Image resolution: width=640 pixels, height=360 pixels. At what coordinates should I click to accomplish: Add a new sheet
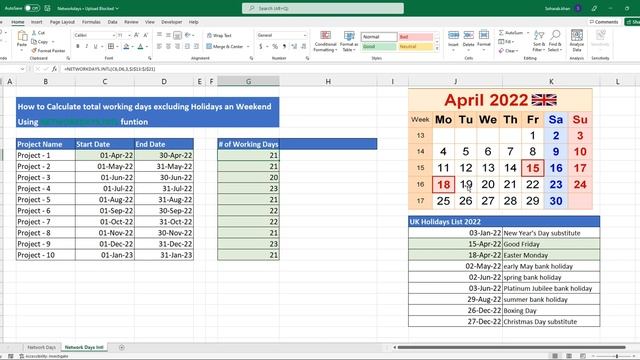tap(122, 347)
